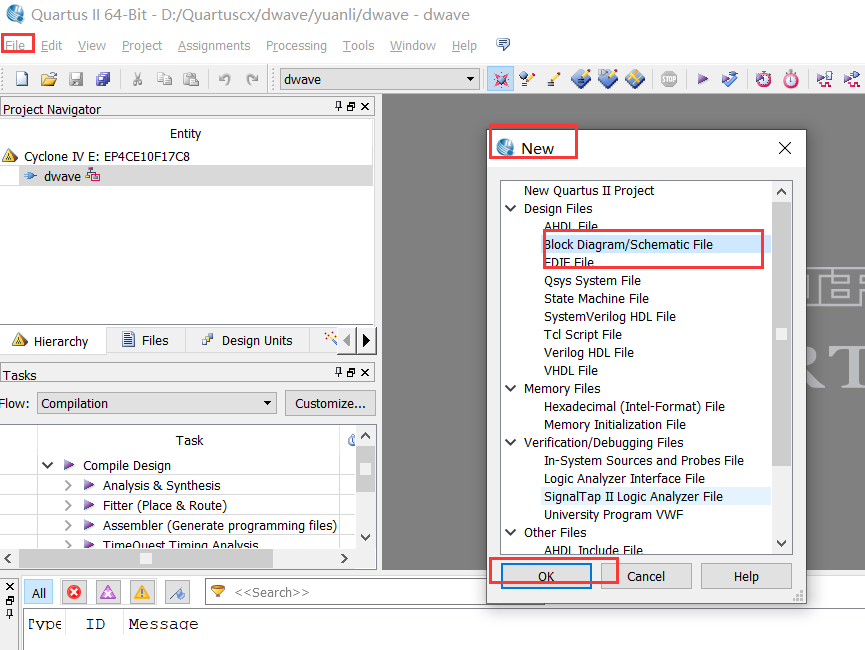Click the Paste clipboard icon
This screenshot has height=650, width=865.
pyautogui.click(x=191, y=79)
